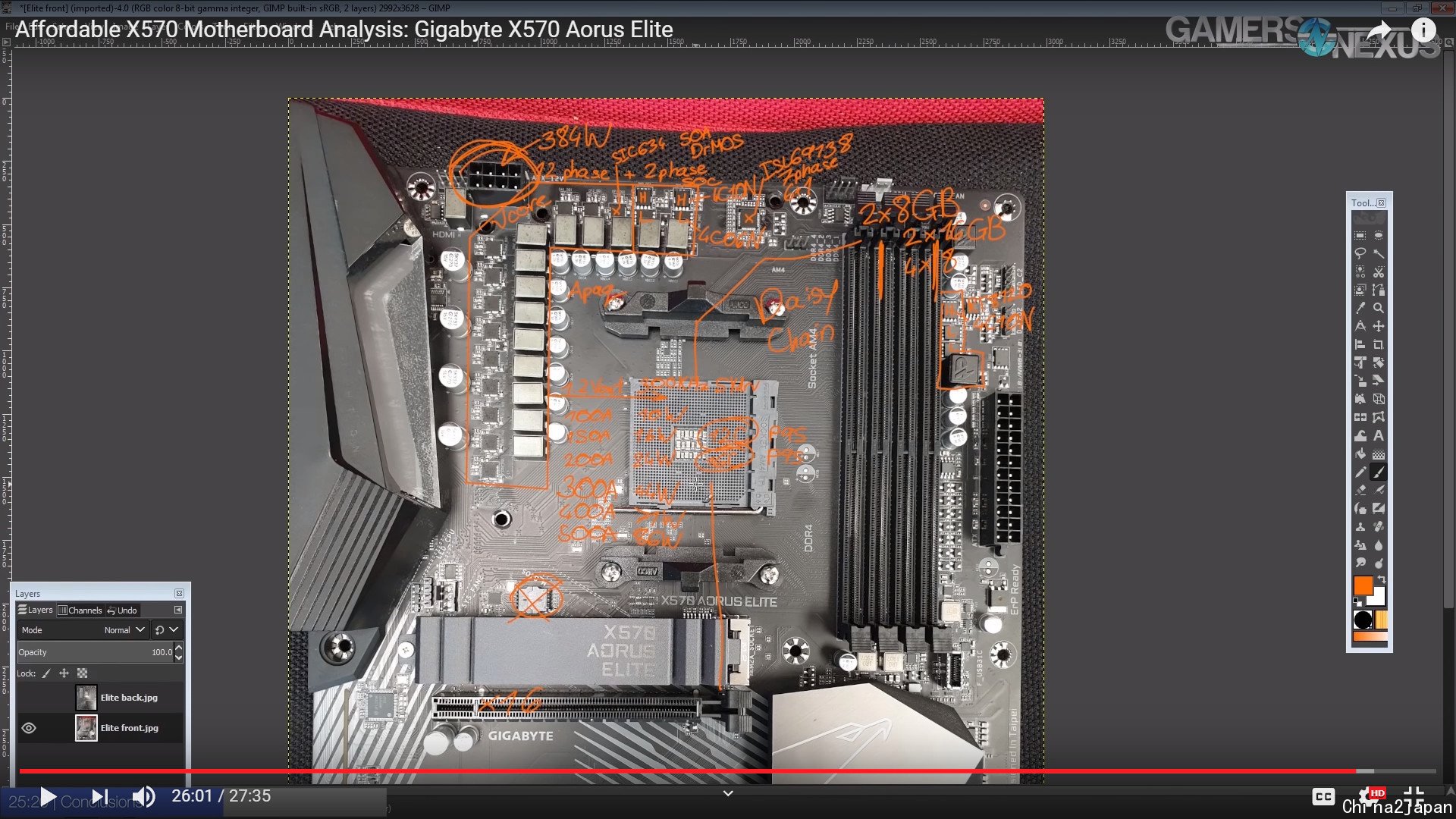Image resolution: width=1456 pixels, height=819 pixels.
Task: Select the Pencil tool
Action: click(x=1360, y=472)
